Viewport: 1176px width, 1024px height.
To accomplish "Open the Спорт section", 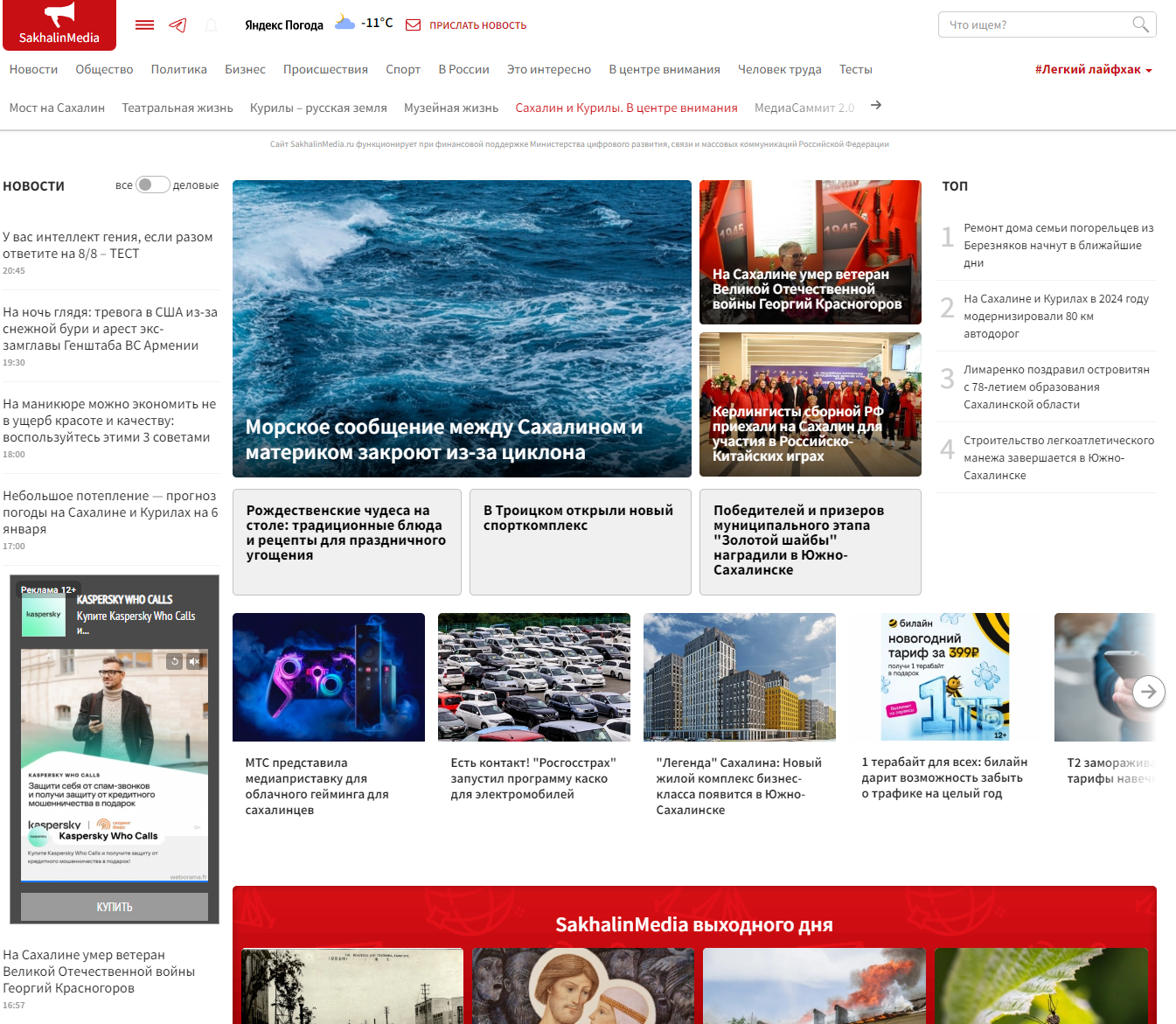I will [x=403, y=70].
